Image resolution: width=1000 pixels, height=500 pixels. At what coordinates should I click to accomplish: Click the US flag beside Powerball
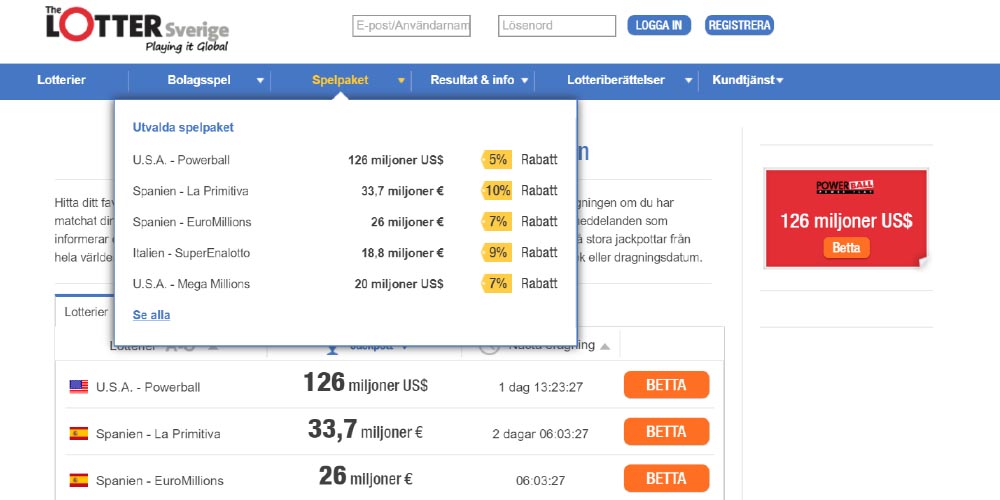pos(78,387)
